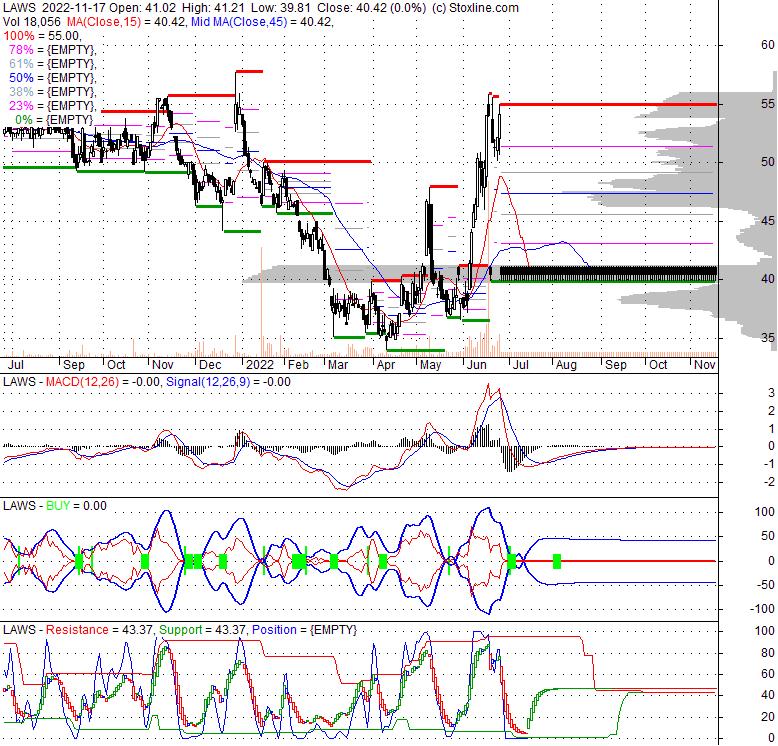Select the 78% = {EMPTY} level label
This screenshot has width=778, height=746.
tap(52, 50)
